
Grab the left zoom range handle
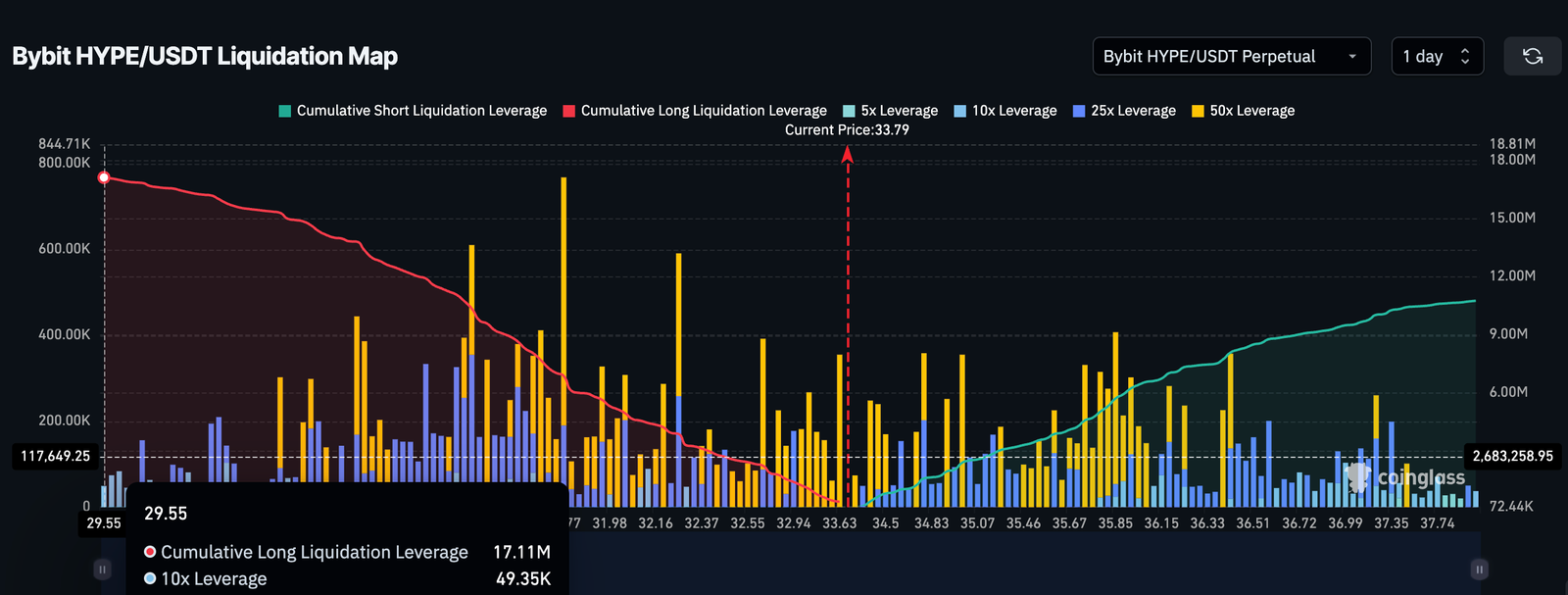(102, 569)
